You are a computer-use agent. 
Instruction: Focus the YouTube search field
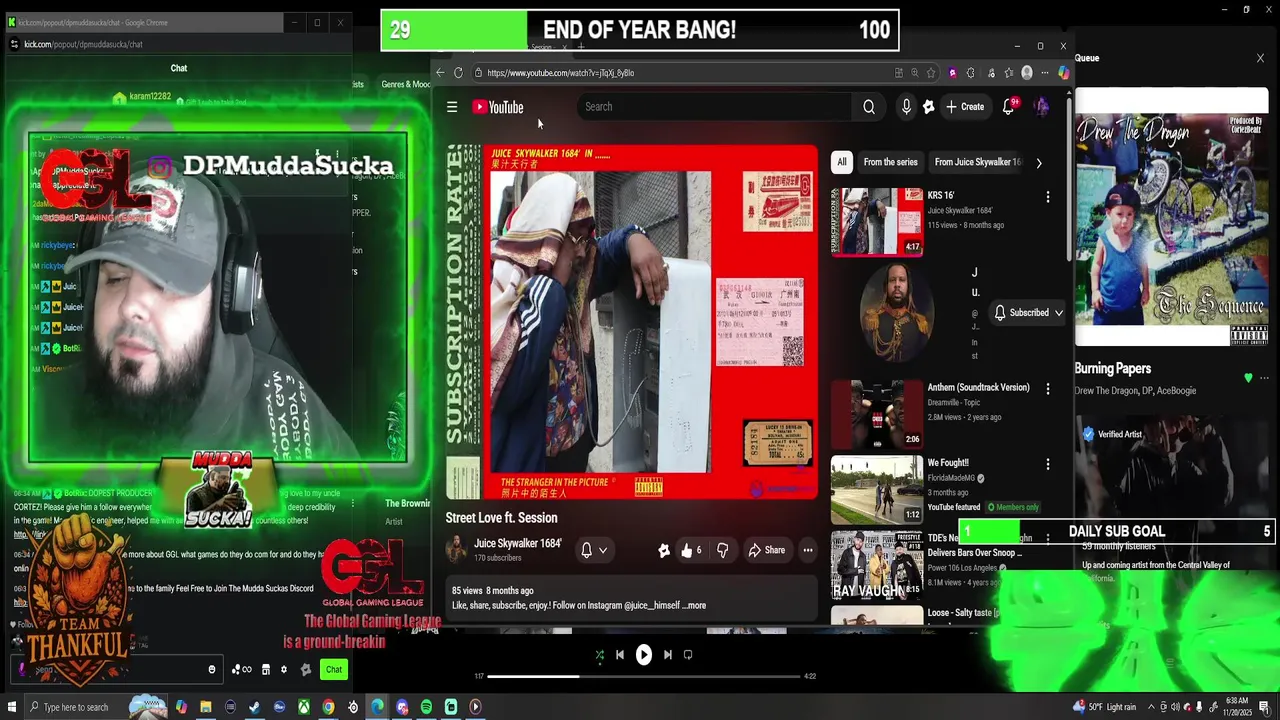pyautogui.click(x=715, y=107)
